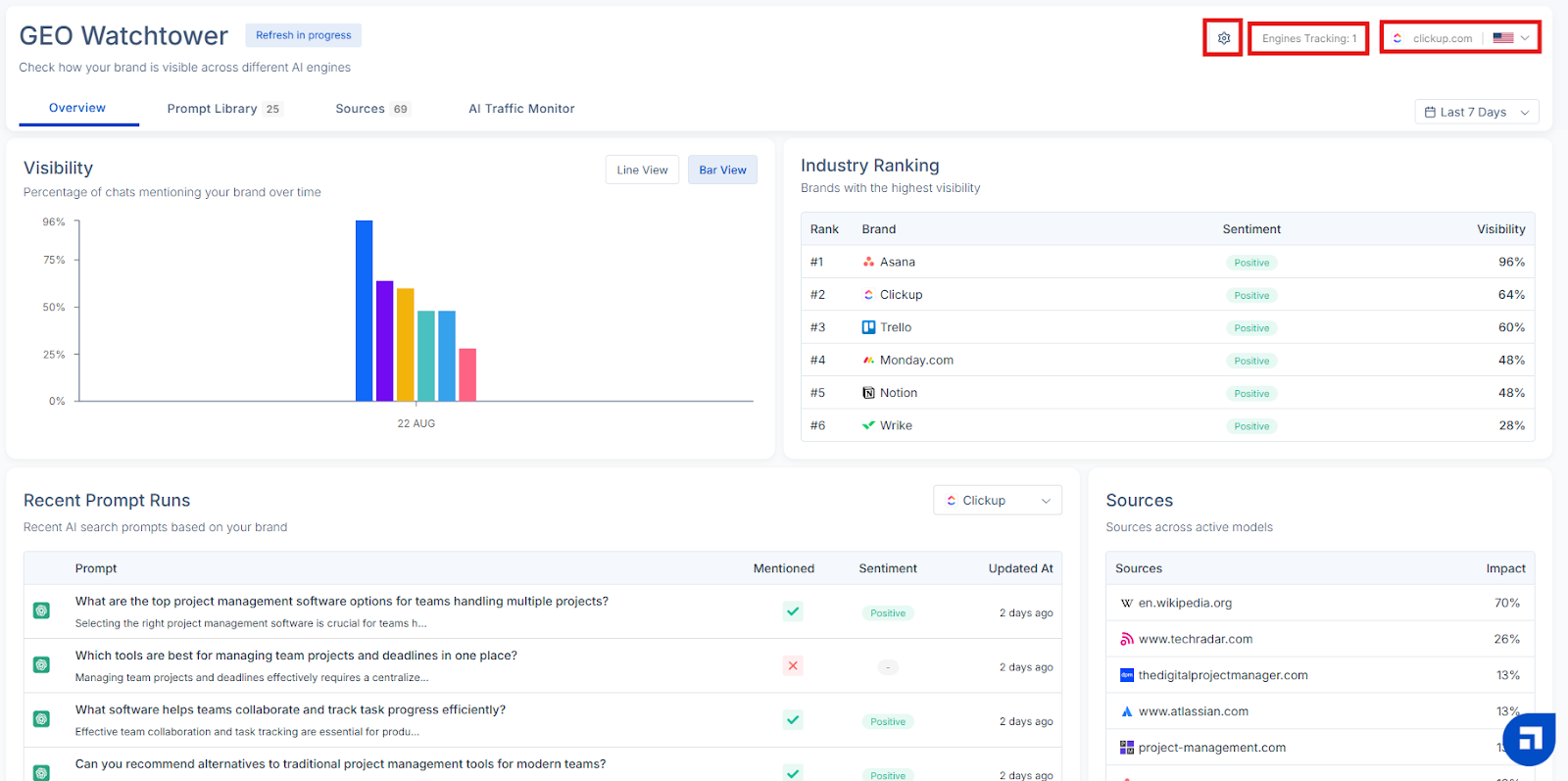Switch to the Overview tab

coord(77,108)
